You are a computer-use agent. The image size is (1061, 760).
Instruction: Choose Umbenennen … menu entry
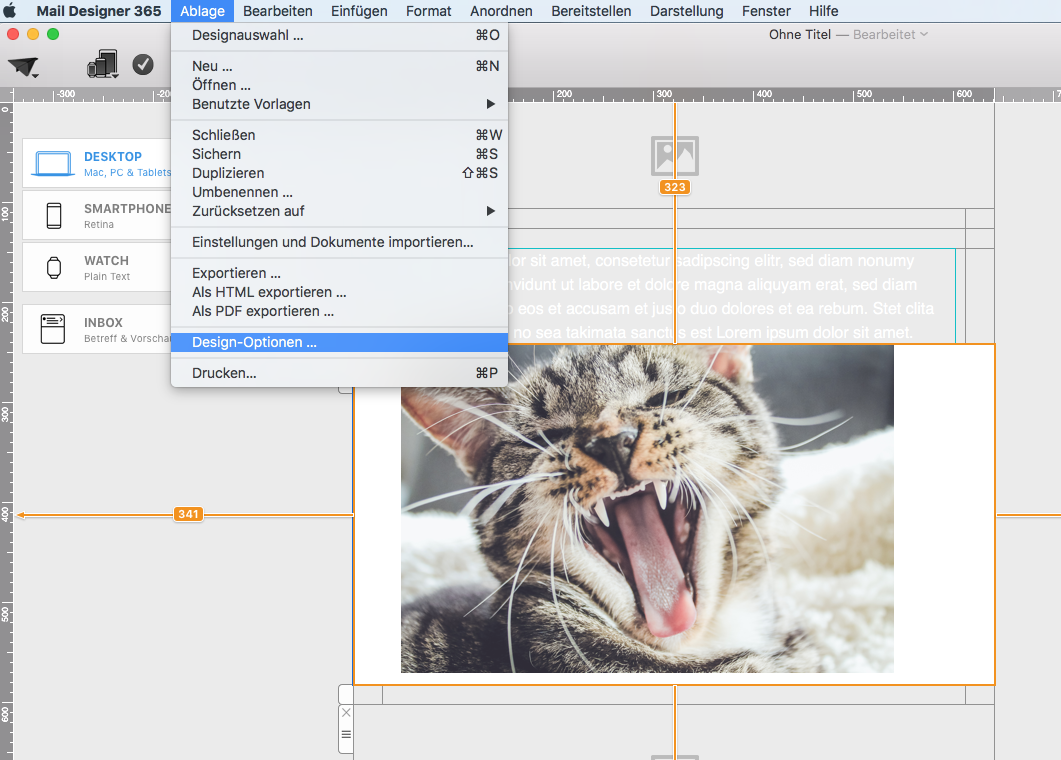pos(340,192)
